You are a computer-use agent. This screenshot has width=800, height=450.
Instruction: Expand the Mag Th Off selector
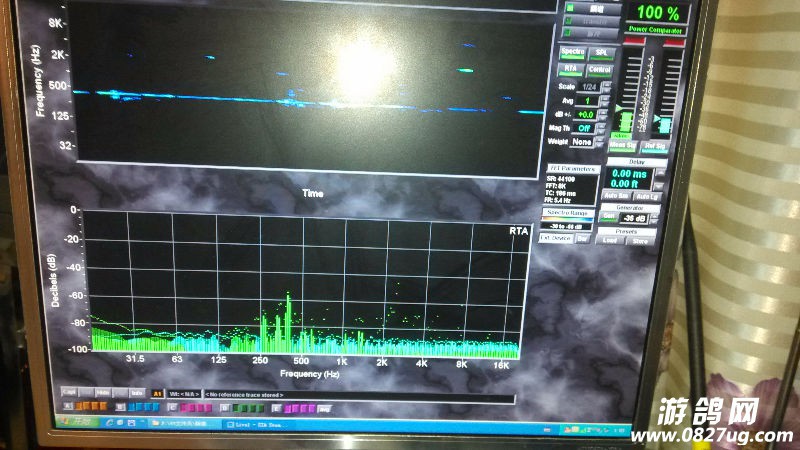[584, 128]
